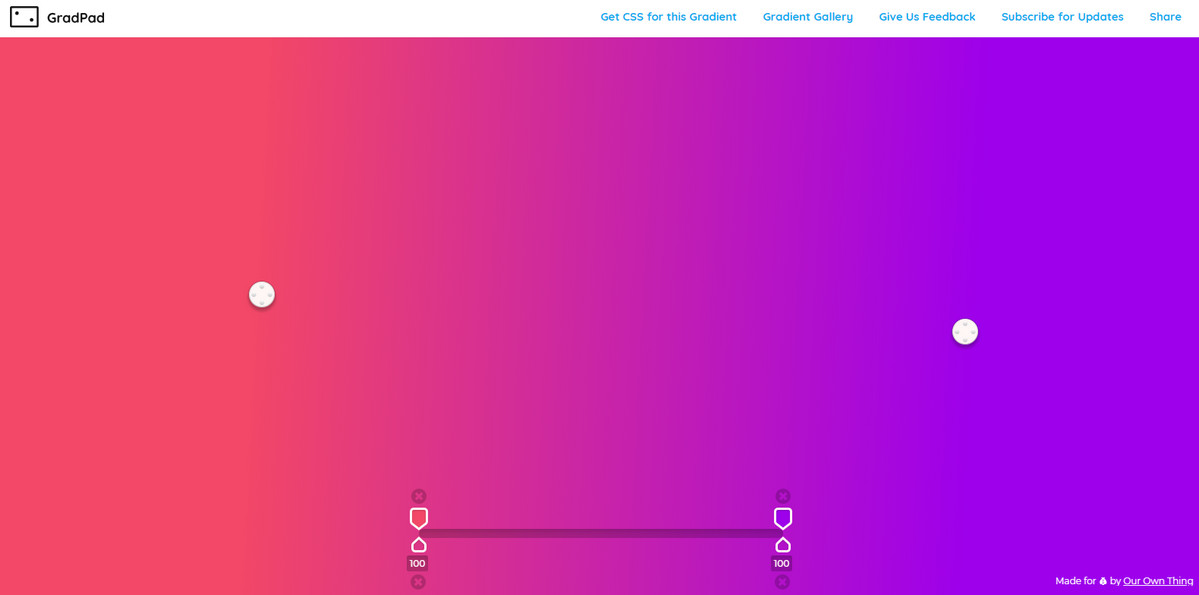1199x595 pixels.
Task: Click the Share link
Action: coord(1165,17)
